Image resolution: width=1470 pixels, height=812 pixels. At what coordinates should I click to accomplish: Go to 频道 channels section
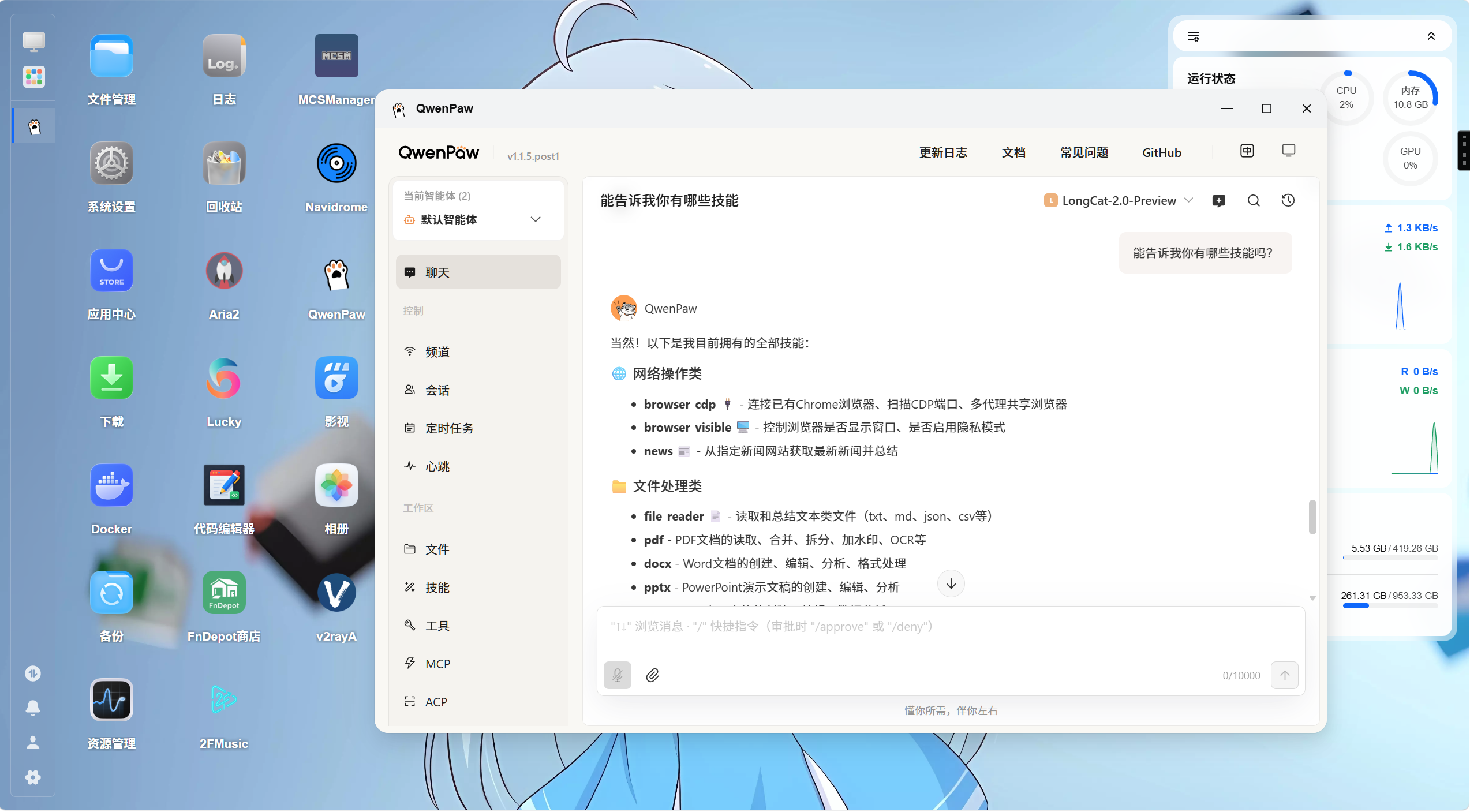[x=478, y=352]
